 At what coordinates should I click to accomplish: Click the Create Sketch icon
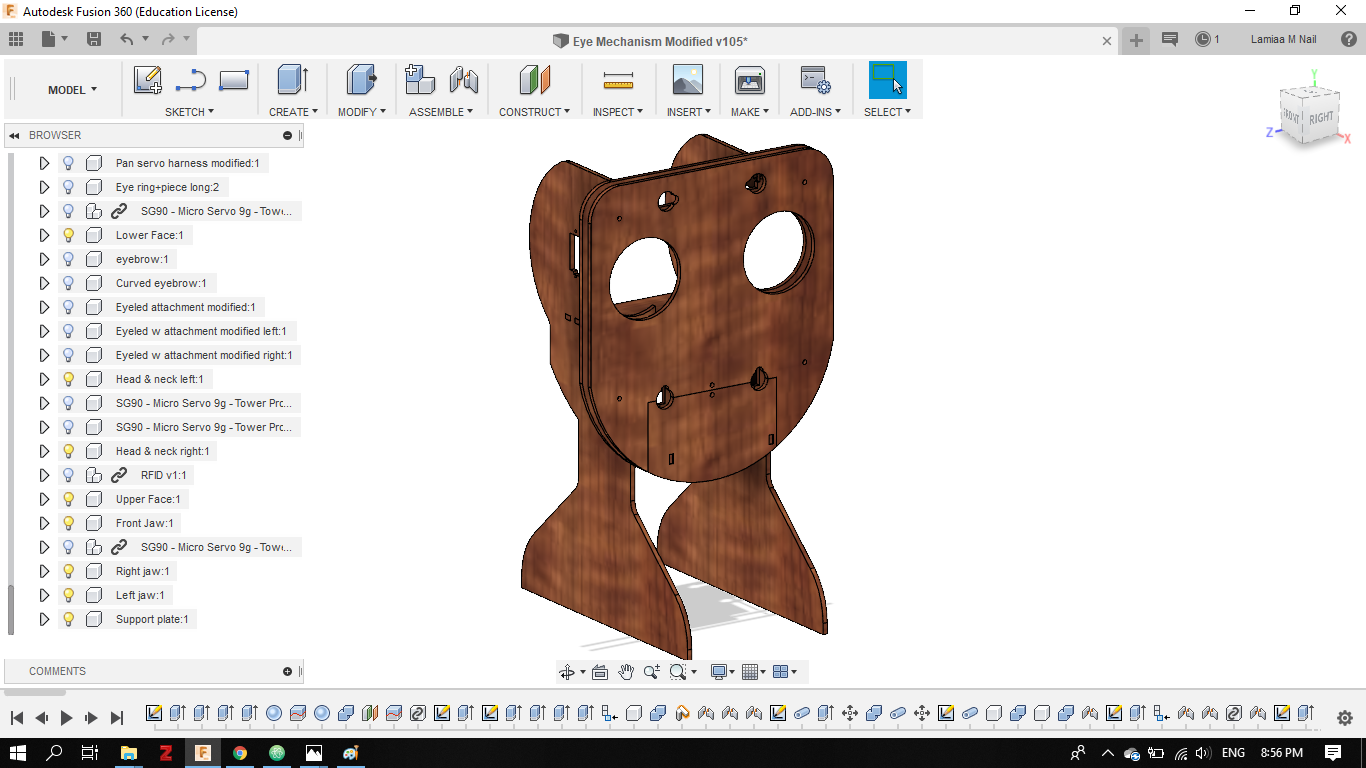pos(148,81)
